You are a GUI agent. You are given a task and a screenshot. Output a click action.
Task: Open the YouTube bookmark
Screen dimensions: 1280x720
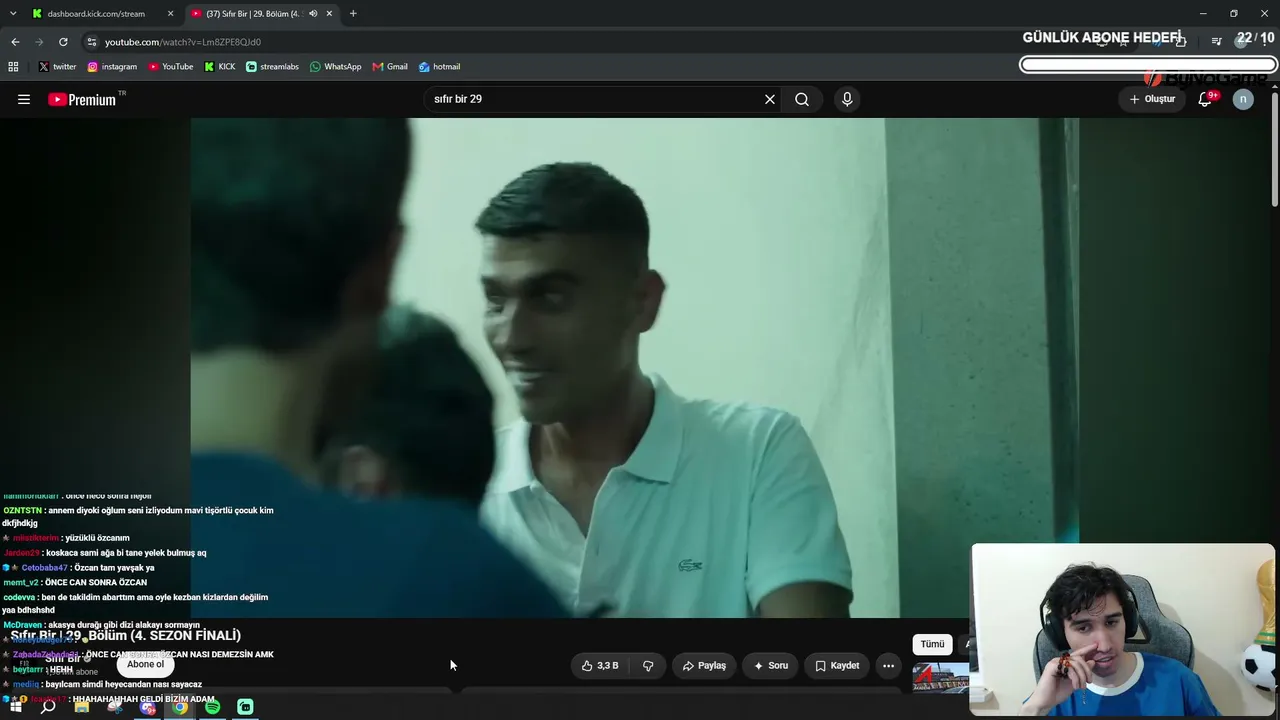(171, 67)
